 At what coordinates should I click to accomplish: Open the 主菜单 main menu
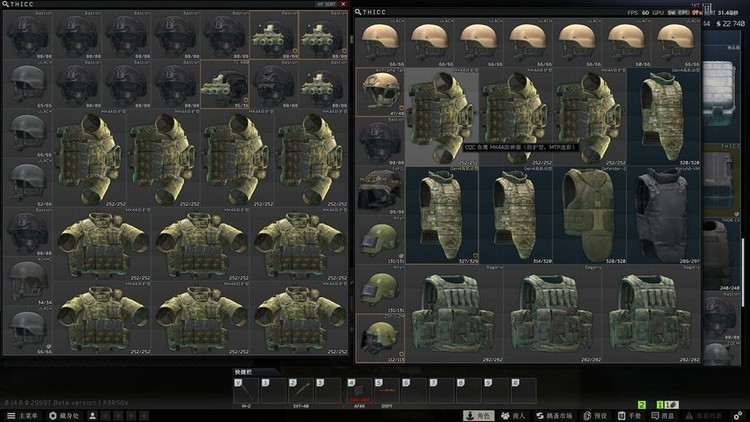click(22, 416)
